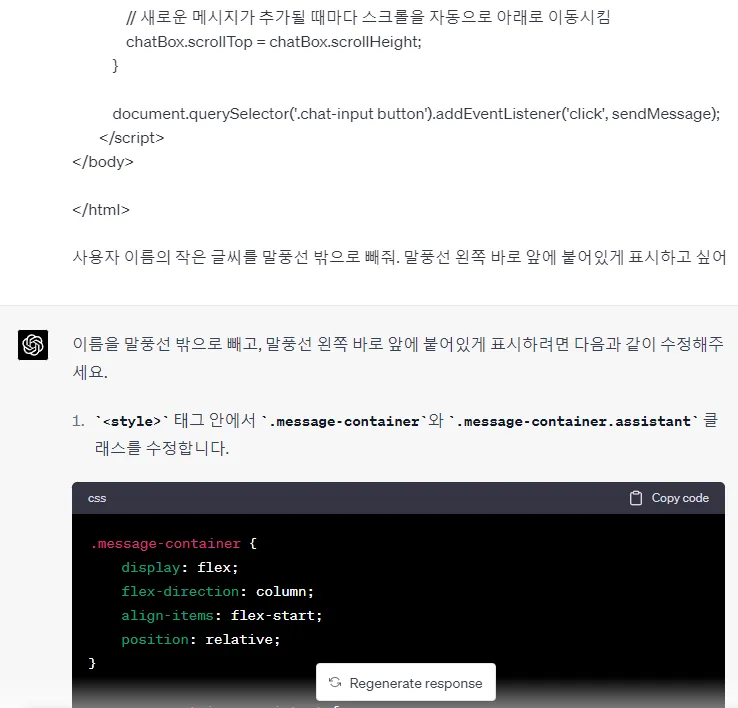The image size is (738, 708).
Task: Click the </html> closing tag text
Action: coord(101,210)
